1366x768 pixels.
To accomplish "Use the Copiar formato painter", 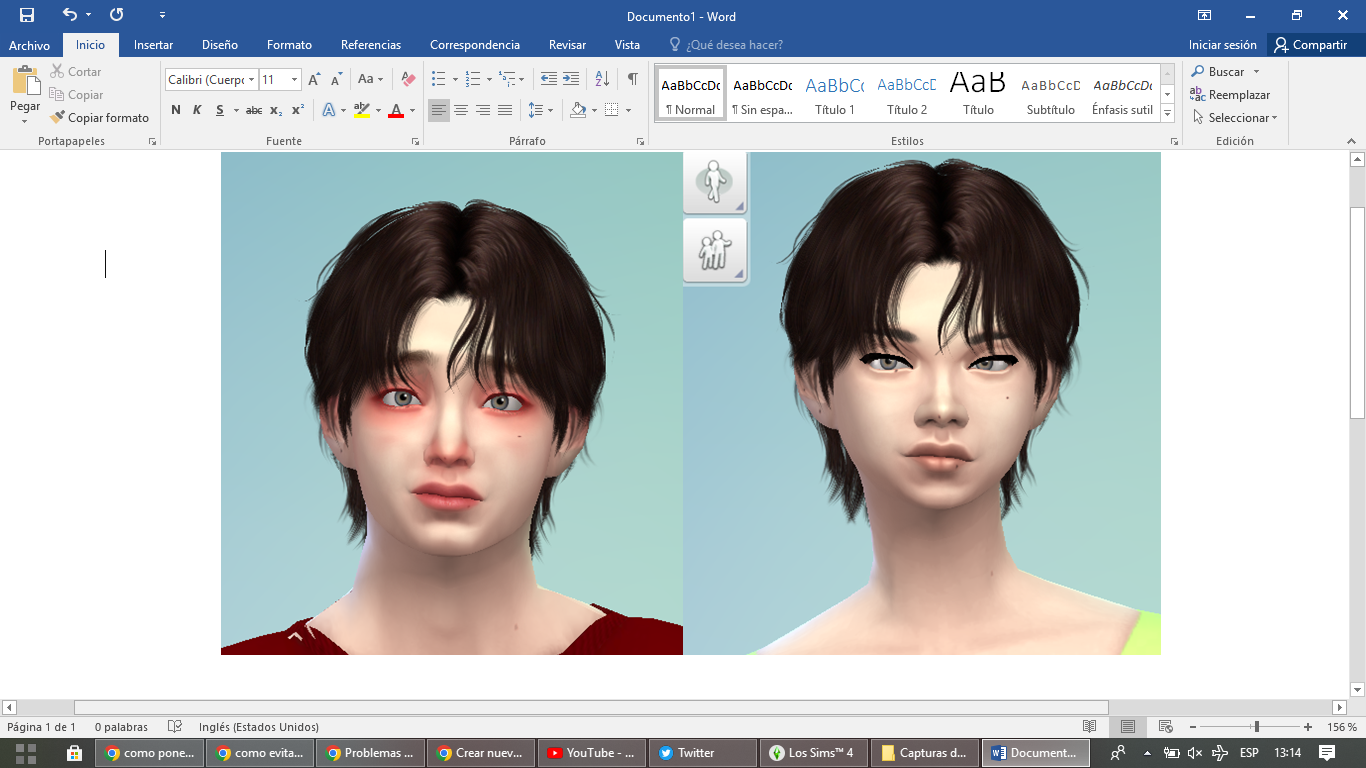I will point(99,118).
